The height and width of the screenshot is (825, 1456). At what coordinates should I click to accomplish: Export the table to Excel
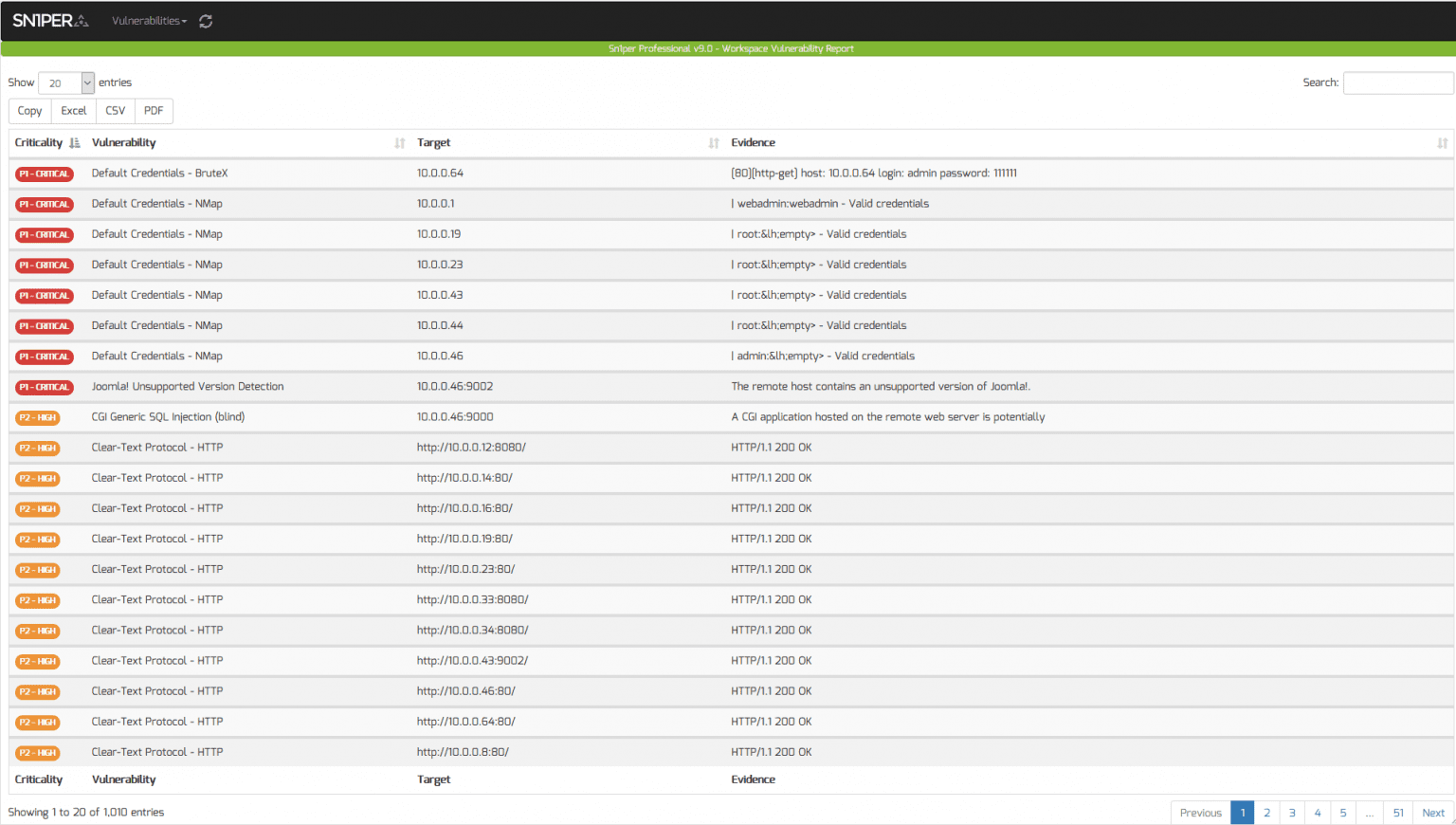[x=73, y=111]
